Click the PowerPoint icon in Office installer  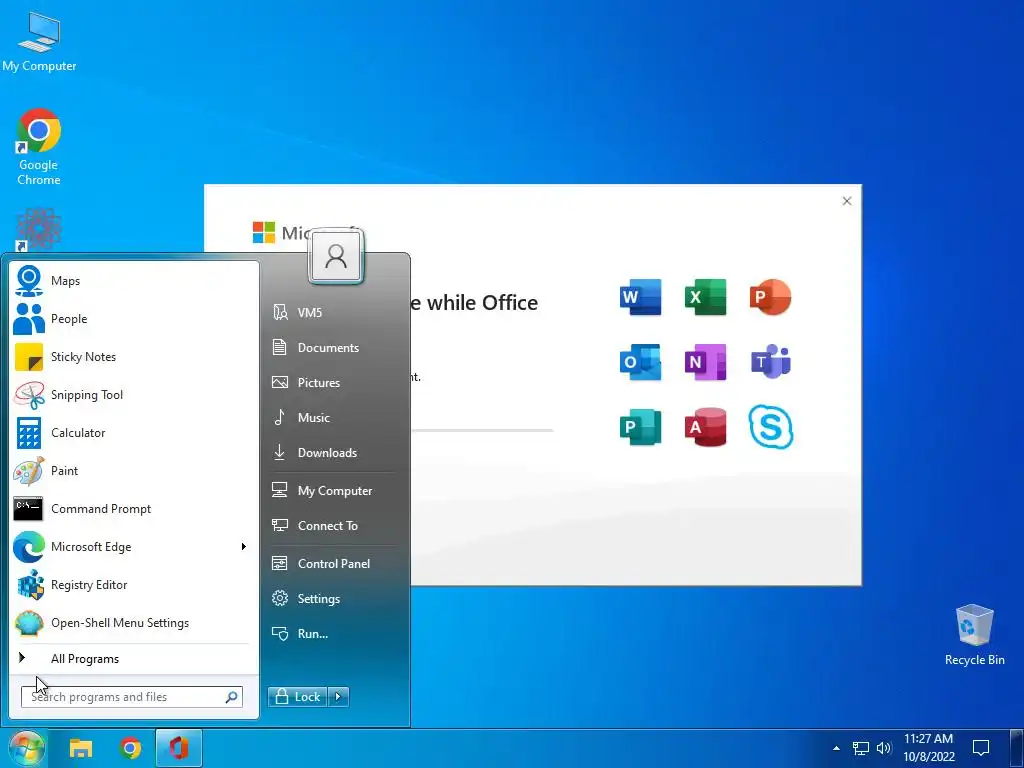click(x=771, y=297)
